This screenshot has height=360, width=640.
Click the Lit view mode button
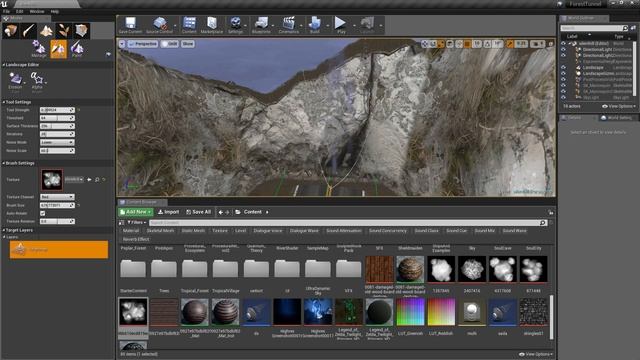[170, 44]
